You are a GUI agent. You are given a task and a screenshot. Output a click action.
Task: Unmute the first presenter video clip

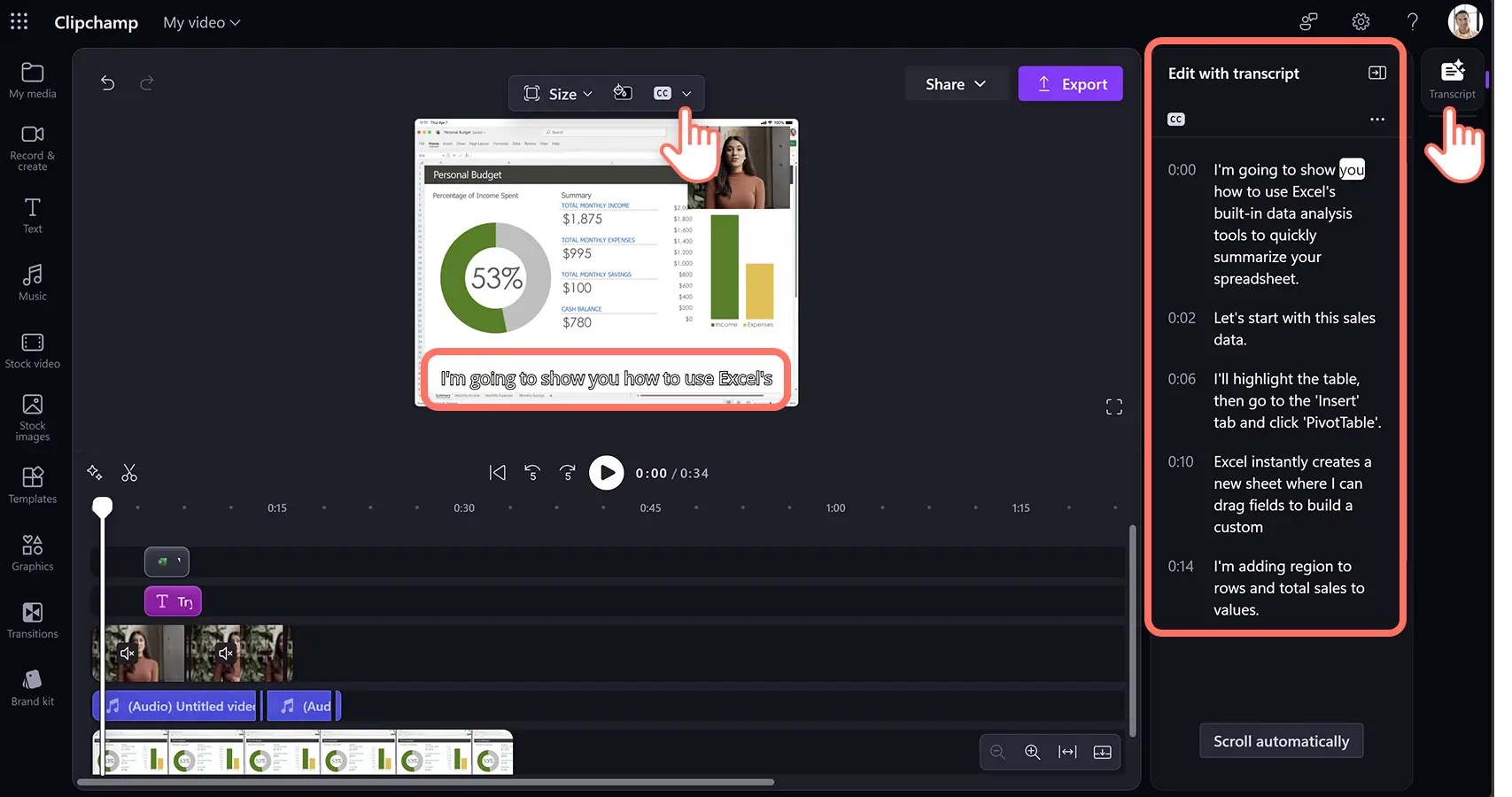point(128,653)
